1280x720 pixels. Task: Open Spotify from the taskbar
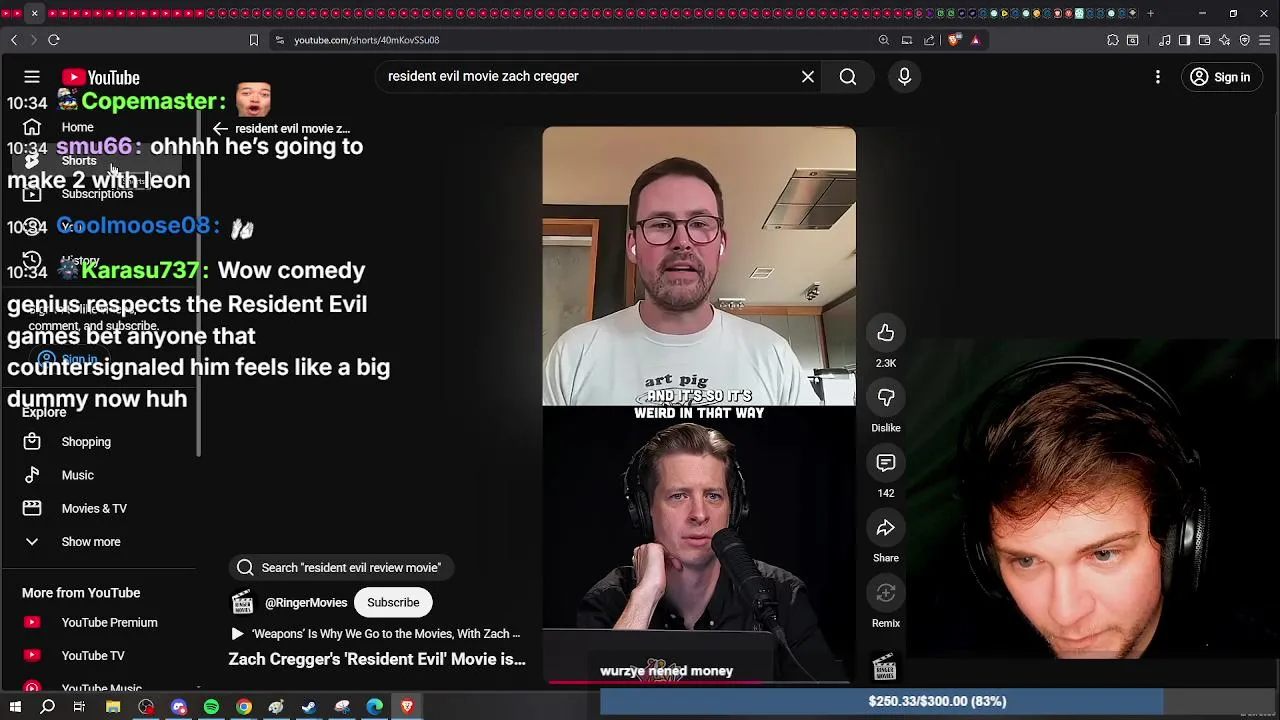[x=211, y=707]
